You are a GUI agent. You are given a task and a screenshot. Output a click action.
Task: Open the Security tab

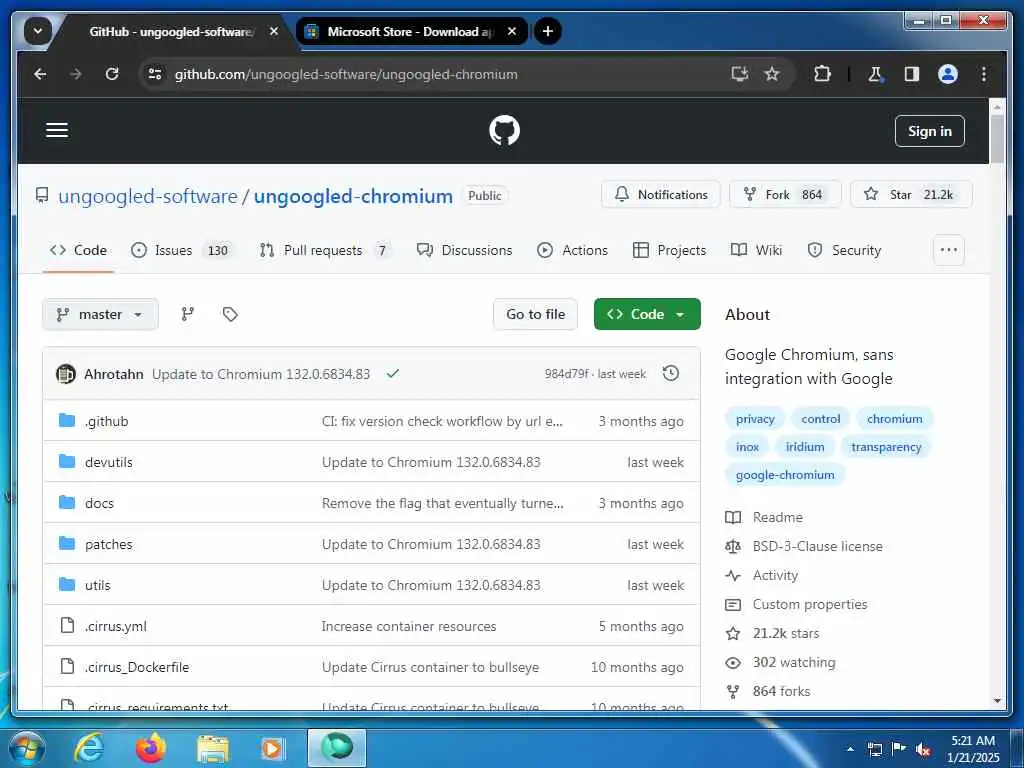pos(844,250)
